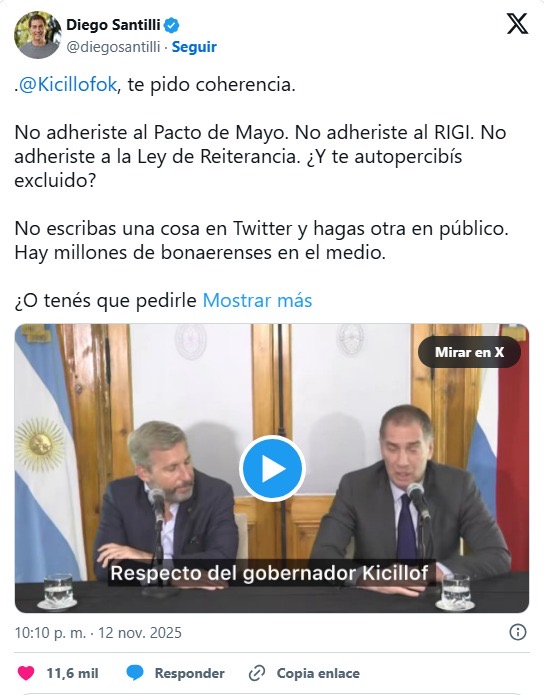Click the chain link copy icon
Viewport: 544px width, 695px height.
tap(257, 673)
